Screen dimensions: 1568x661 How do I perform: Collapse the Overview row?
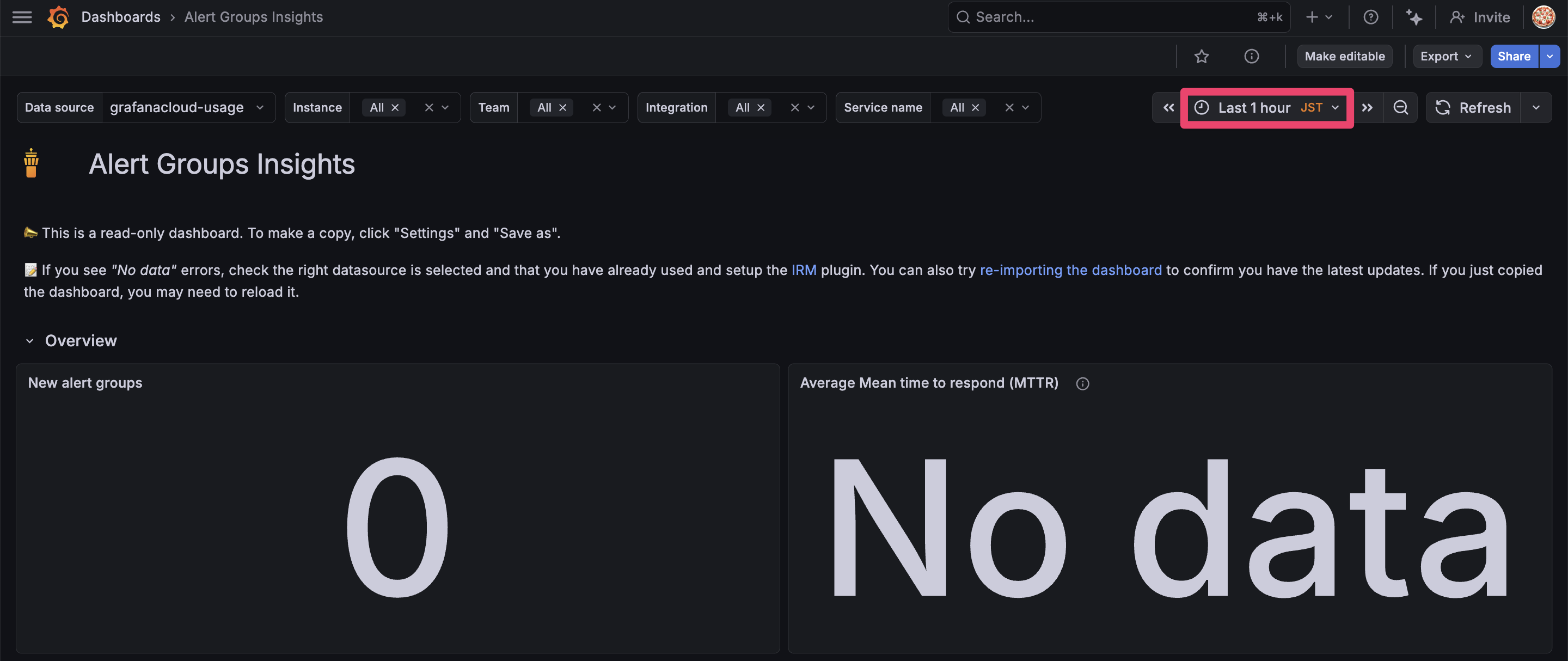(x=29, y=341)
